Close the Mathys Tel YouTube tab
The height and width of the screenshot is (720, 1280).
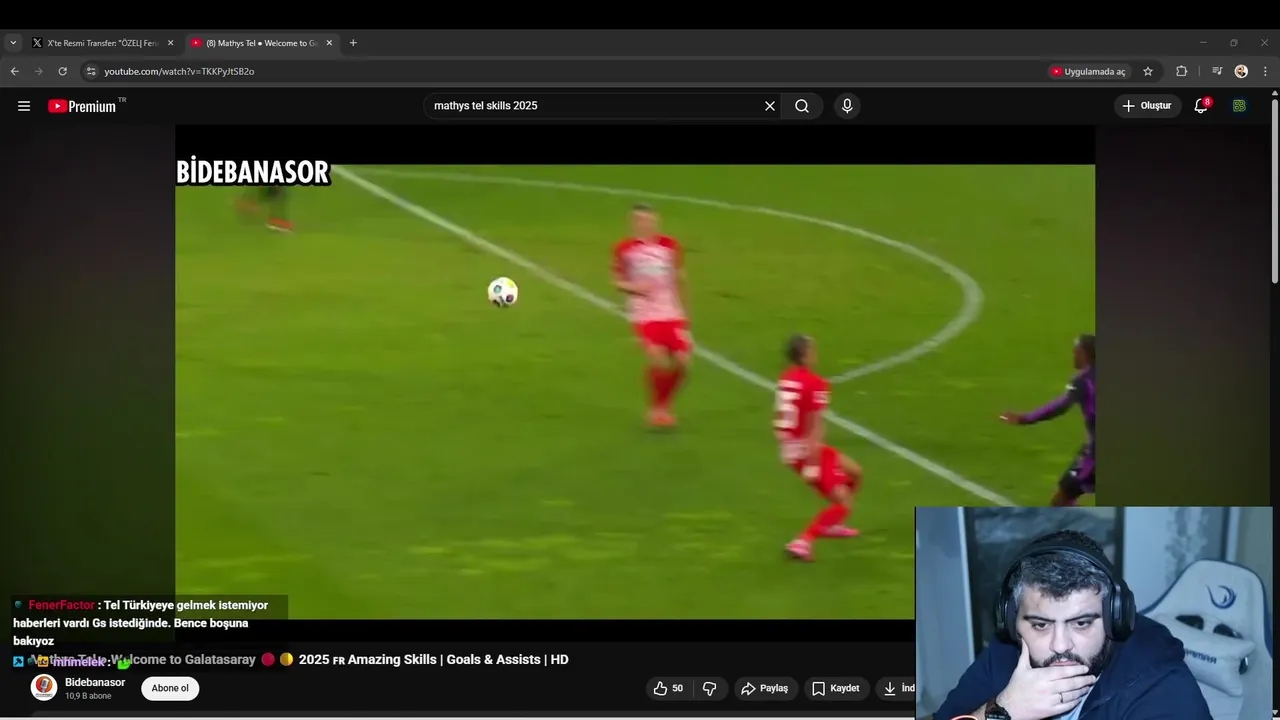tap(329, 43)
